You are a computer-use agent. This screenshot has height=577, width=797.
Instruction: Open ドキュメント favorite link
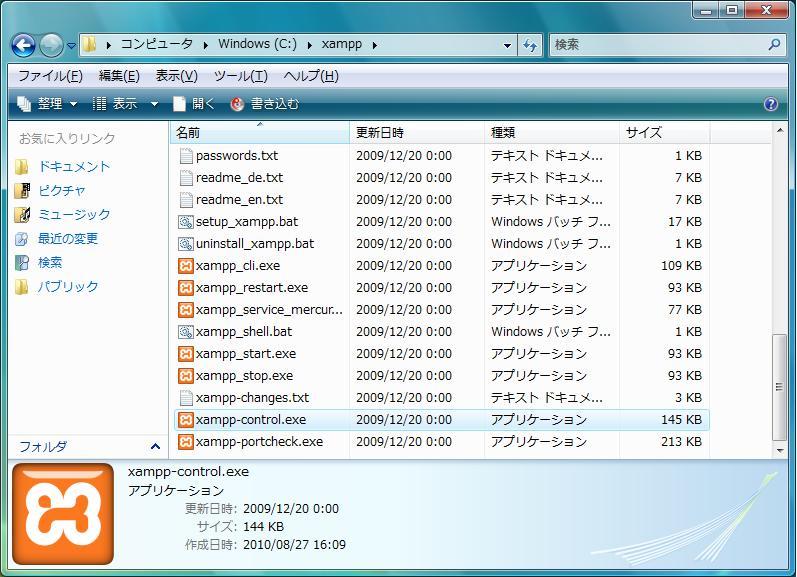(74, 166)
